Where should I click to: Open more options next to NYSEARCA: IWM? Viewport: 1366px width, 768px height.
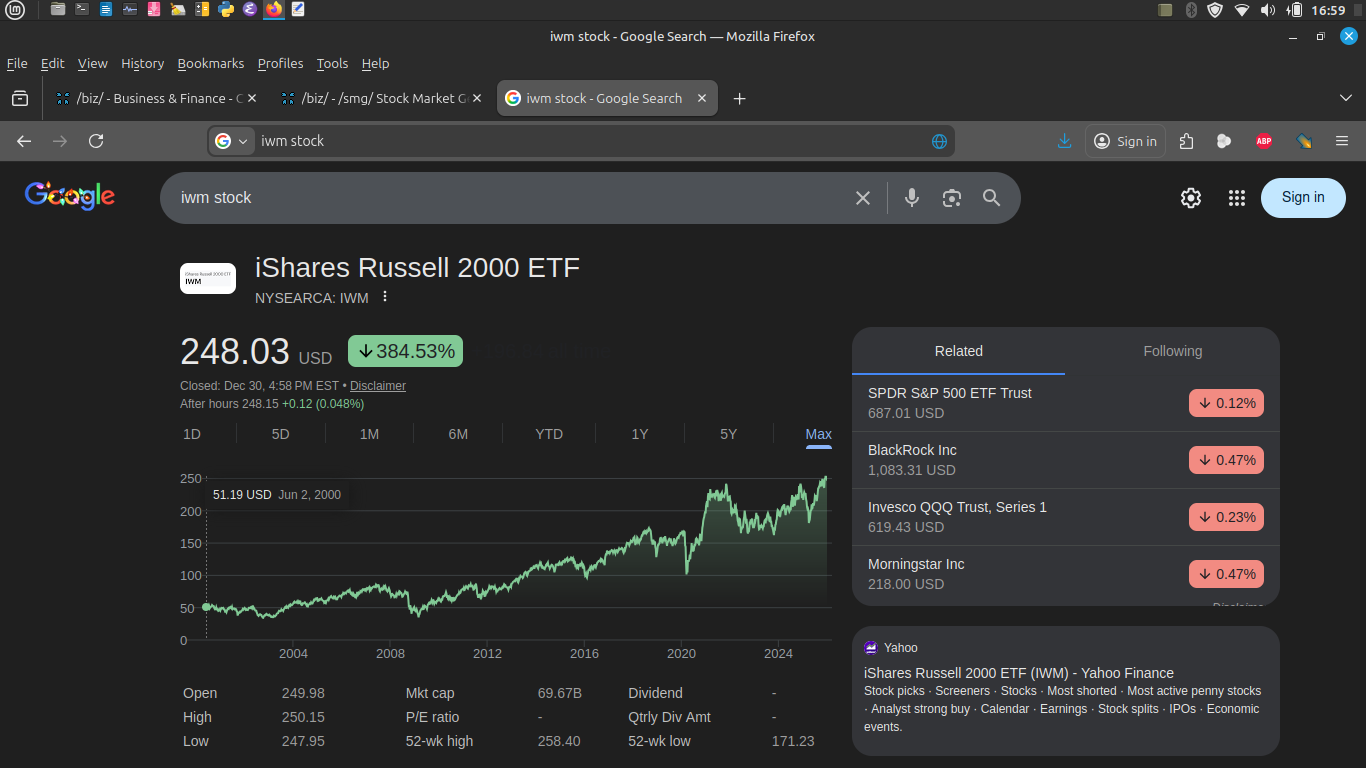(385, 297)
